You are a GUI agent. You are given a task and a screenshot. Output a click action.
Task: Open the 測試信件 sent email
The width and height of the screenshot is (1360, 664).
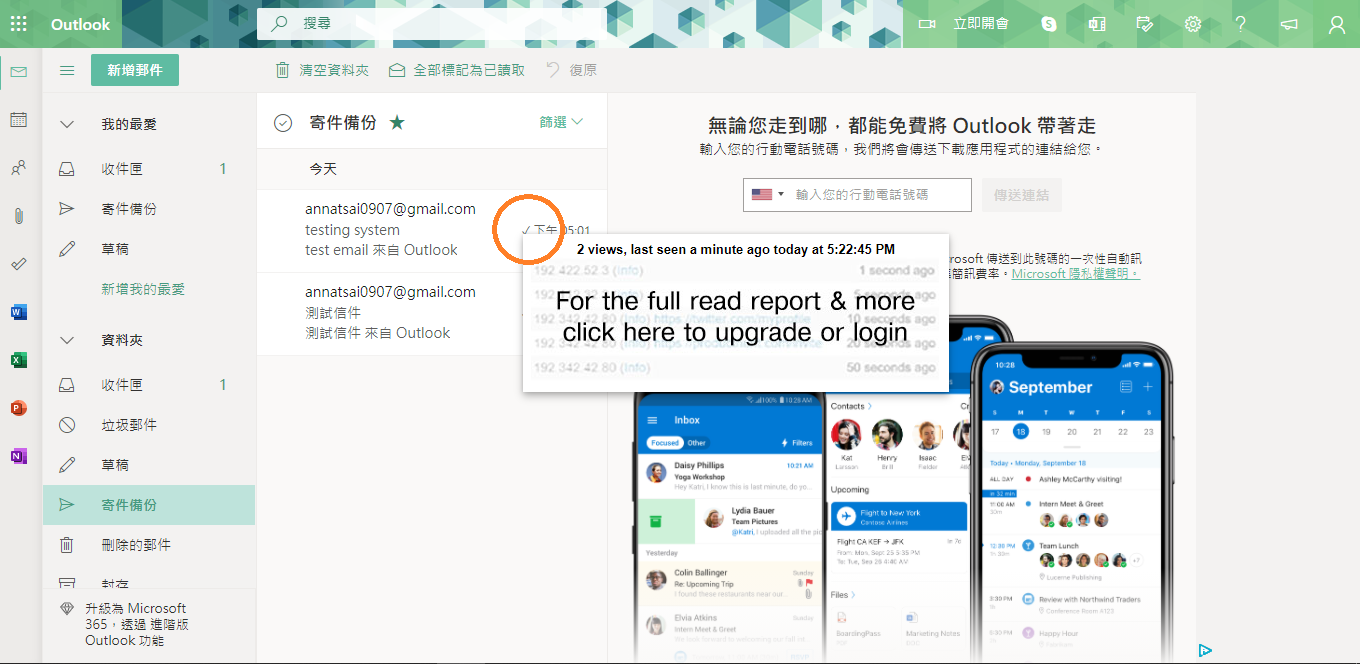tap(432, 313)
